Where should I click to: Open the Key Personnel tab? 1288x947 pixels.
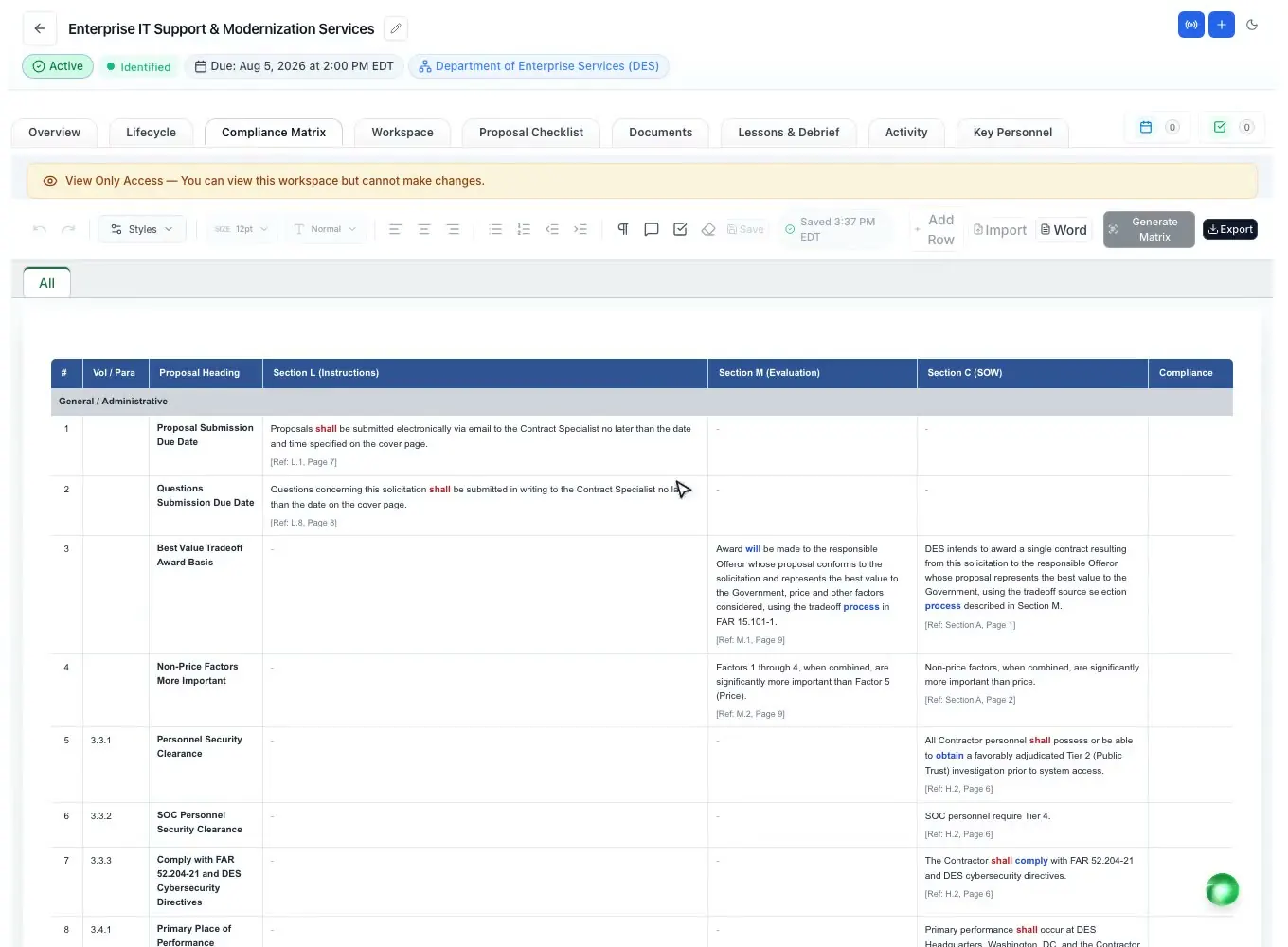click(1012, 133)
